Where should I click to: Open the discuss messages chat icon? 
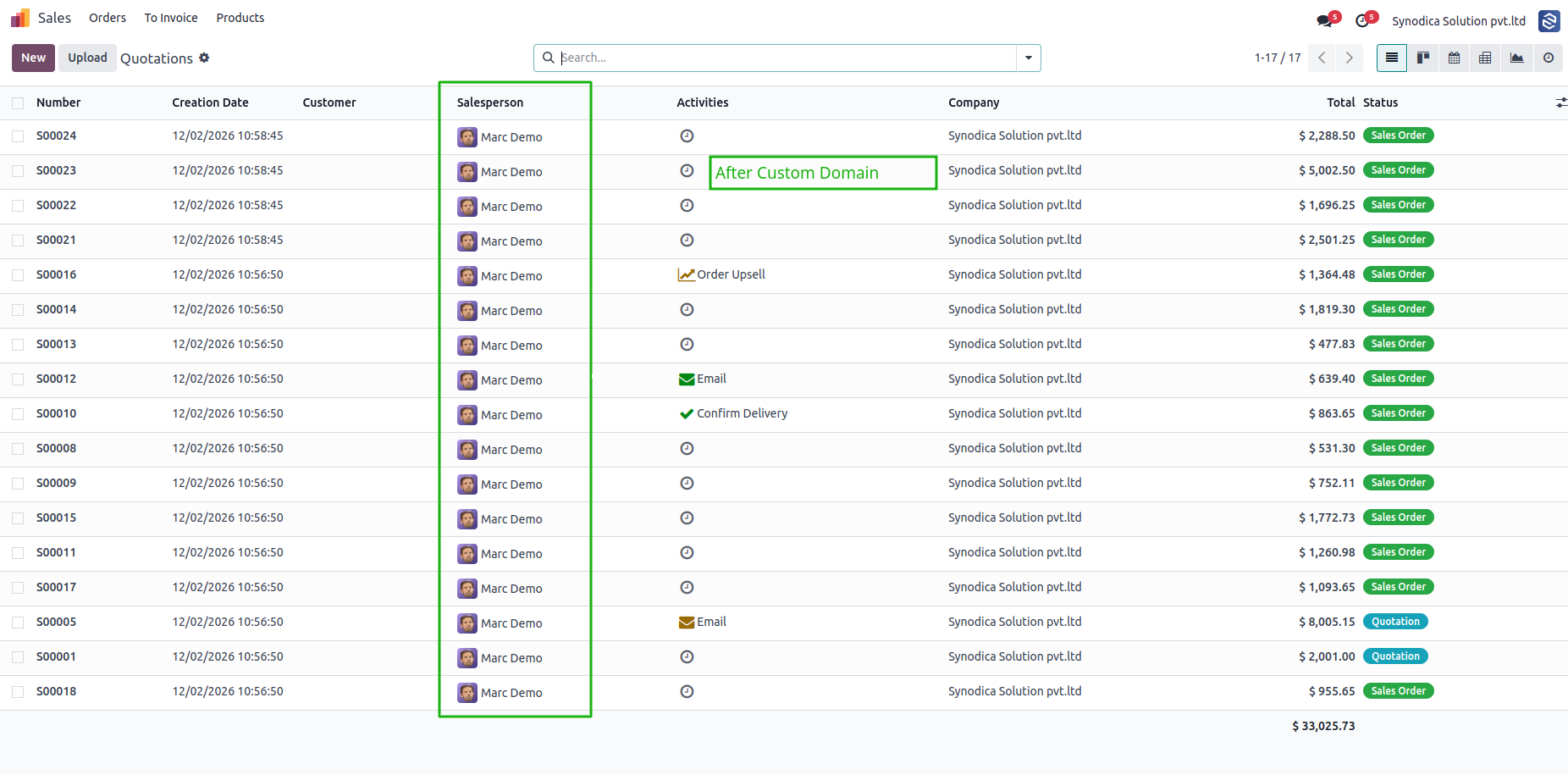pos(1326,20)
